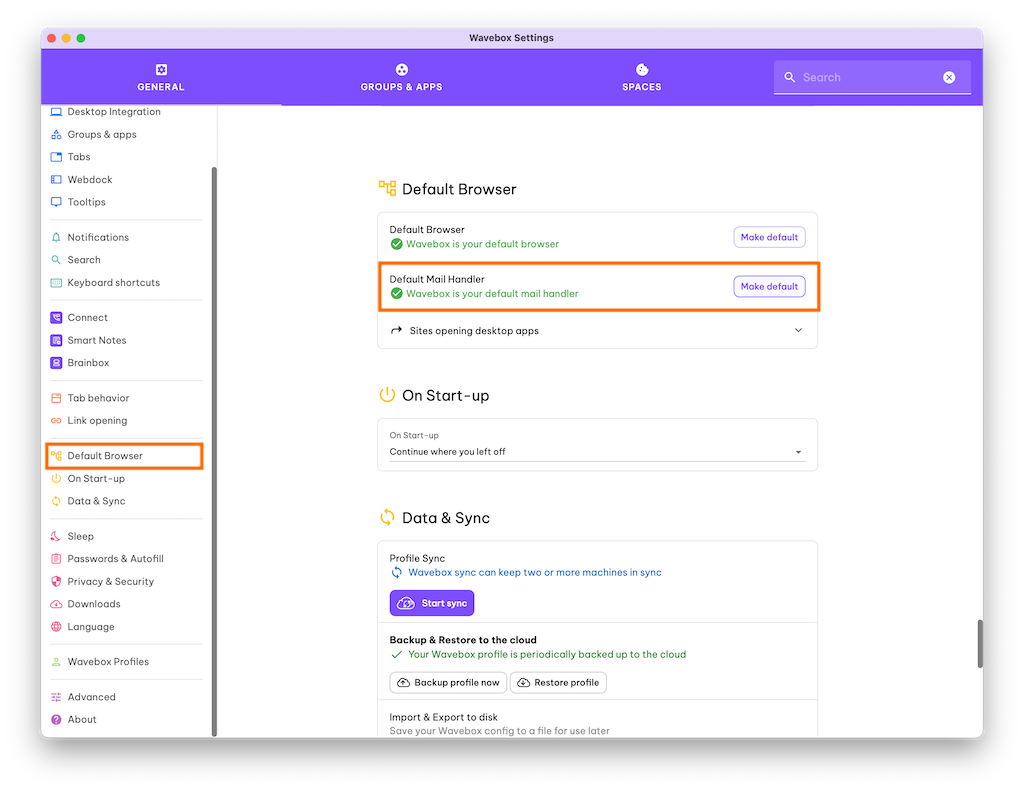Click the On Start-up power icon in sidebar

click(x=56, y=479)
